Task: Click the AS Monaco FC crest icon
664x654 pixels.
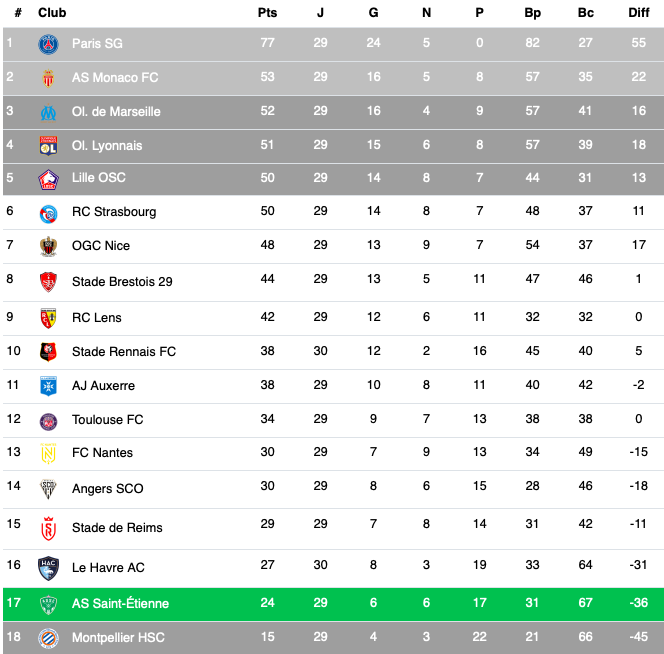Action: [48, 78]
